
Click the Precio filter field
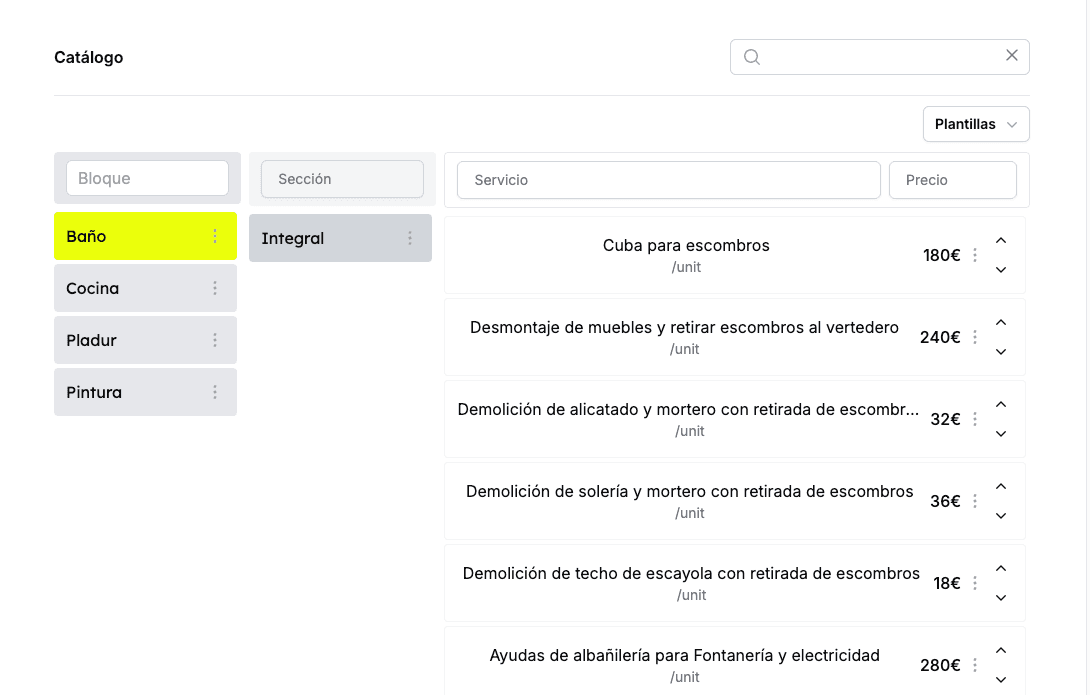click(x=952, y=180)
